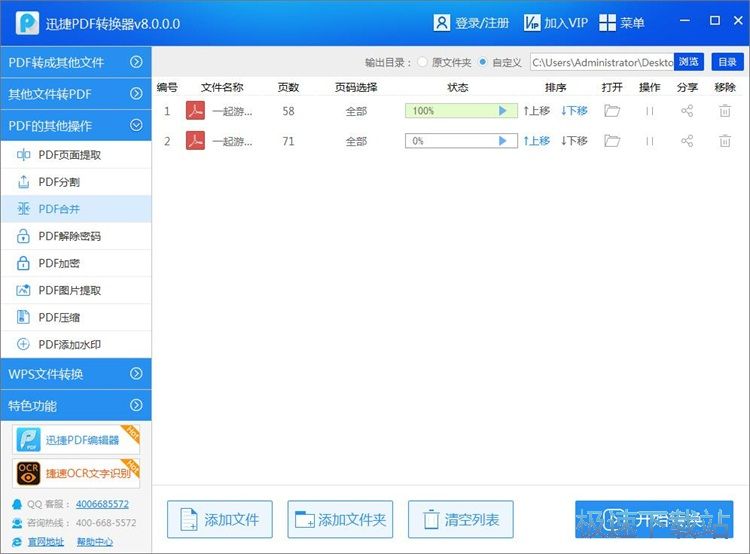Pause operation icon in row 2
Image resolution: width=750 pixels, height=554 pixels.
click(x=650, y=141)
